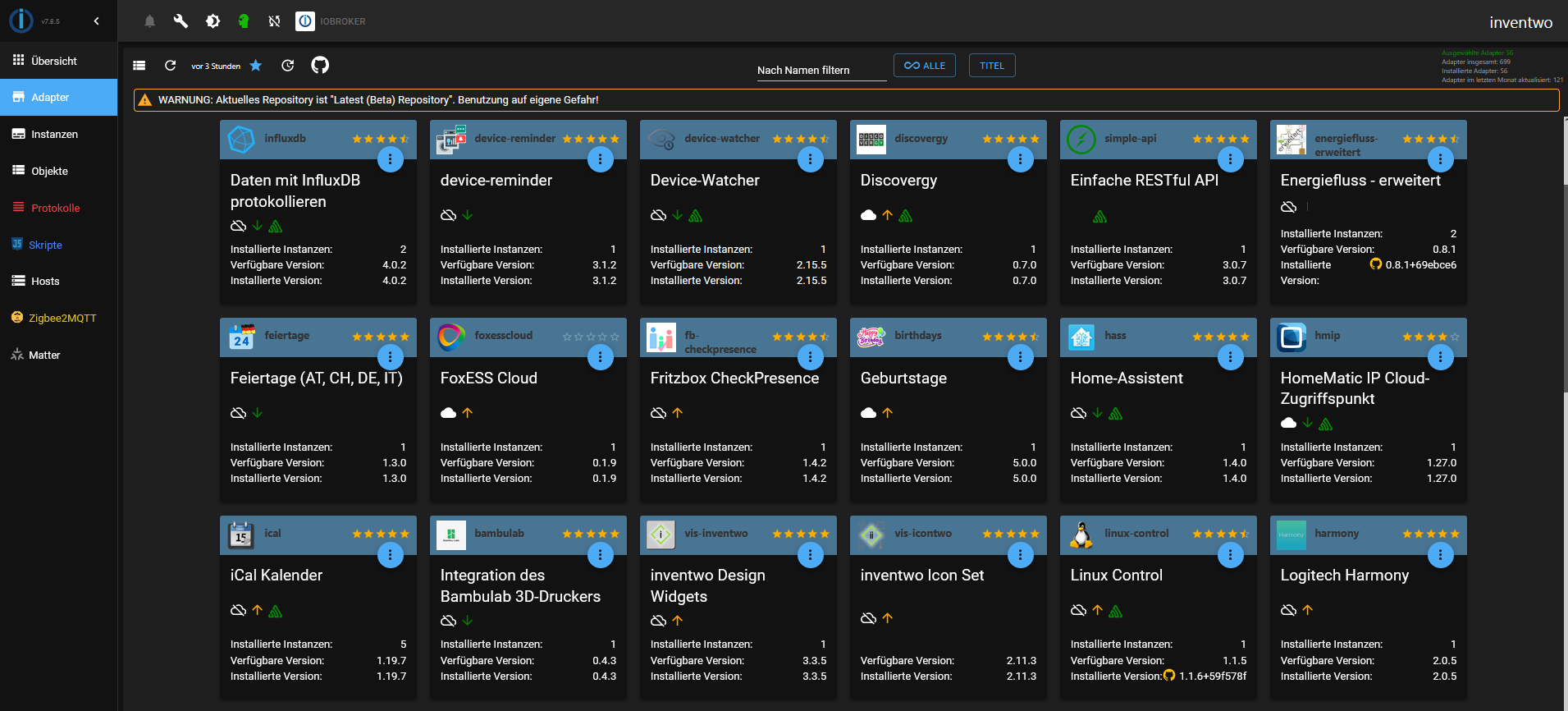The height and width of the screenshot is (711, 1568).
Task: Open GitHub custom install icon
Action: click(320, 66)
